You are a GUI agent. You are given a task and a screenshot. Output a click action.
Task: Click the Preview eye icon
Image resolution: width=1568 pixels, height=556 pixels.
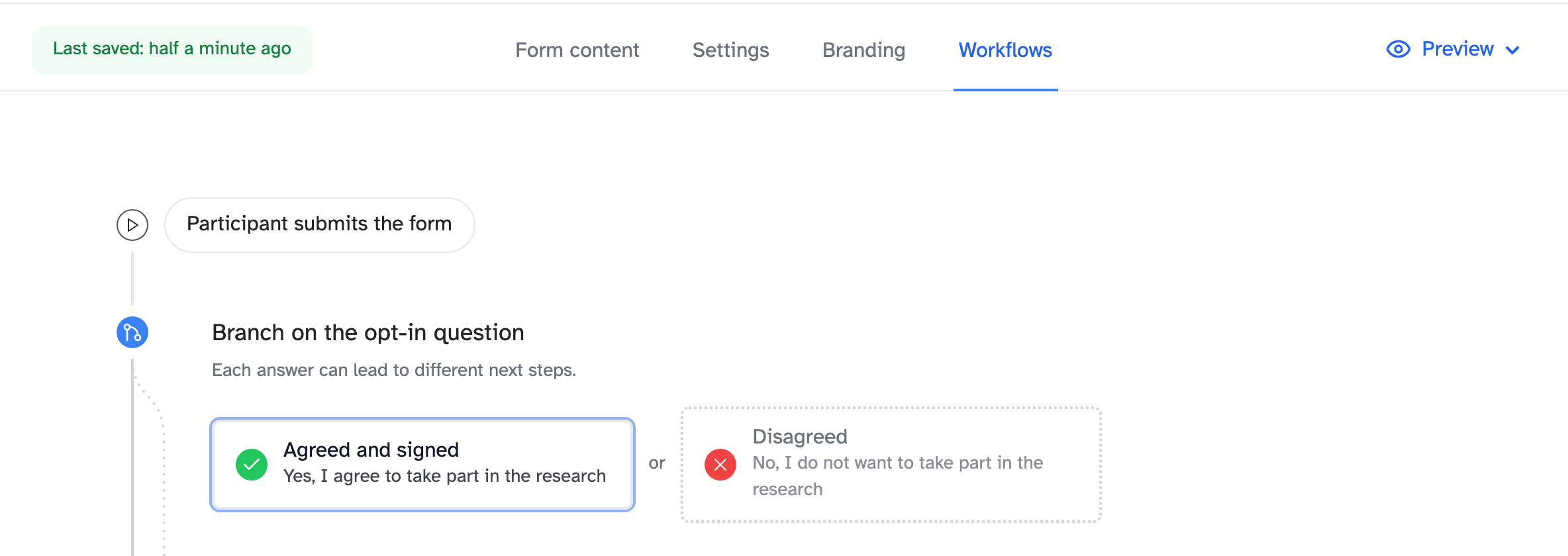pyautogui.click(x=1398, y=49)
